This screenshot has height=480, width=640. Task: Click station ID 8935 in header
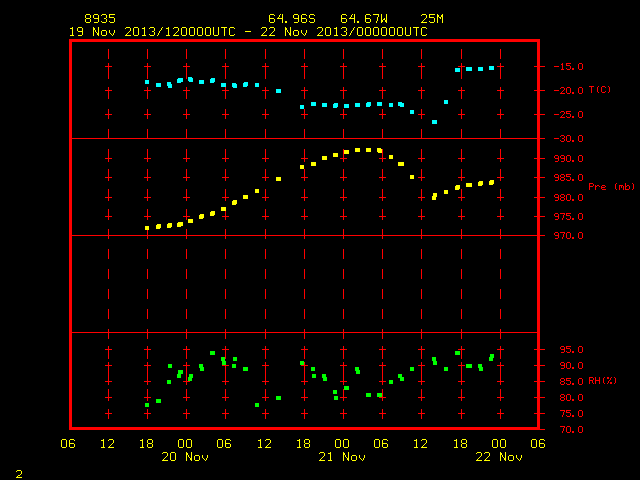click(100, 19)
